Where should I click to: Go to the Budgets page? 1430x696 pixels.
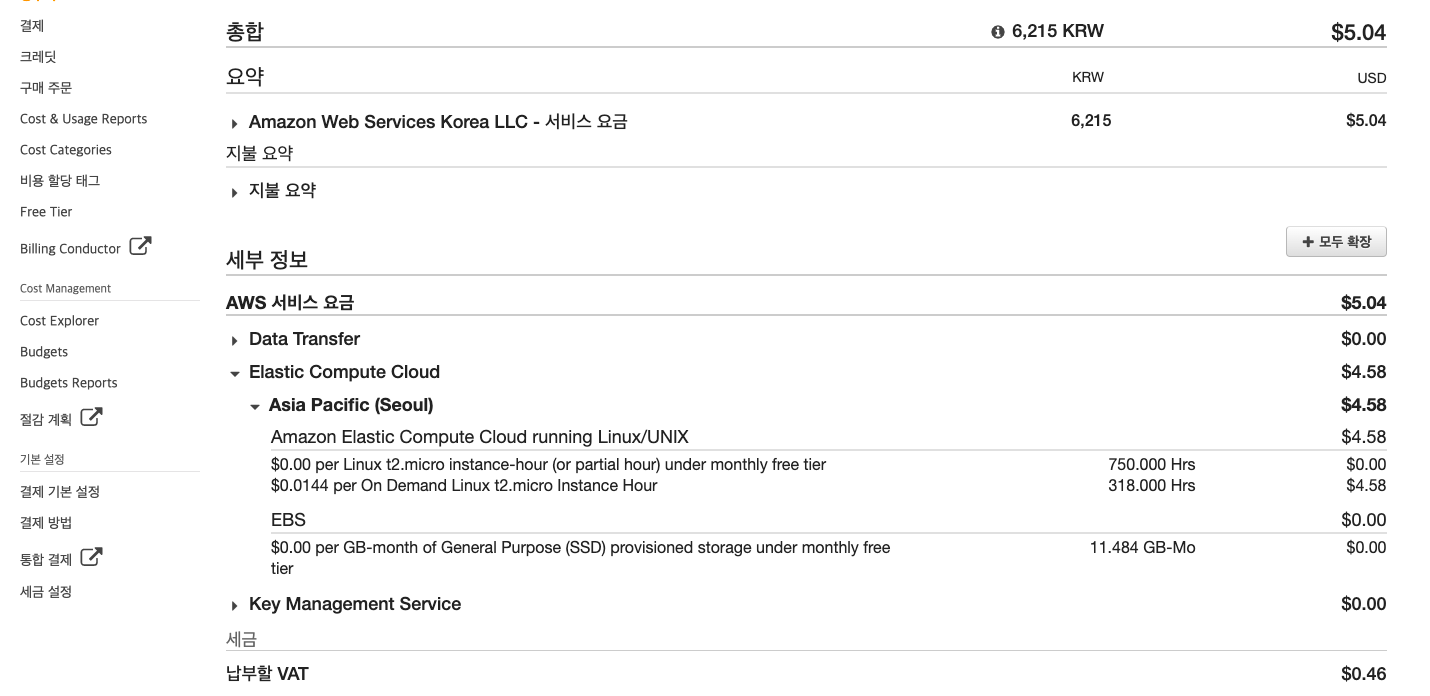pos(44,352)
